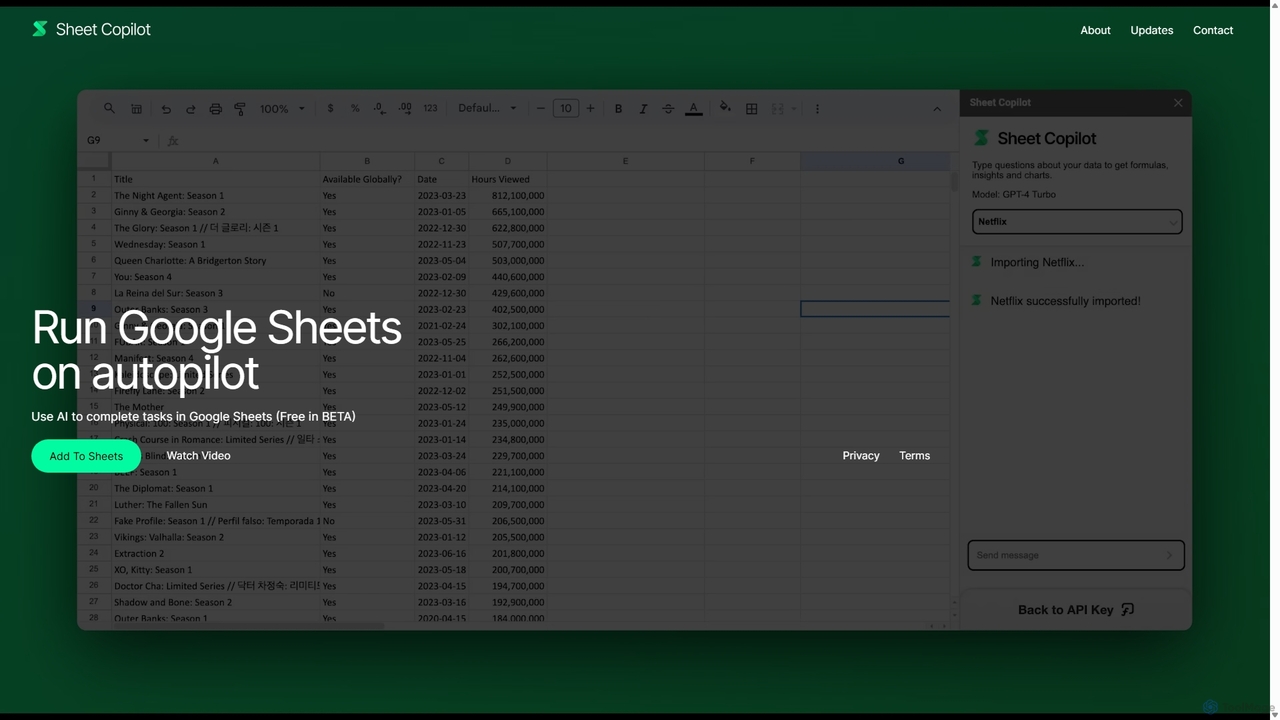
Task: Click the selected cell G9
Action: coord(875,309)
